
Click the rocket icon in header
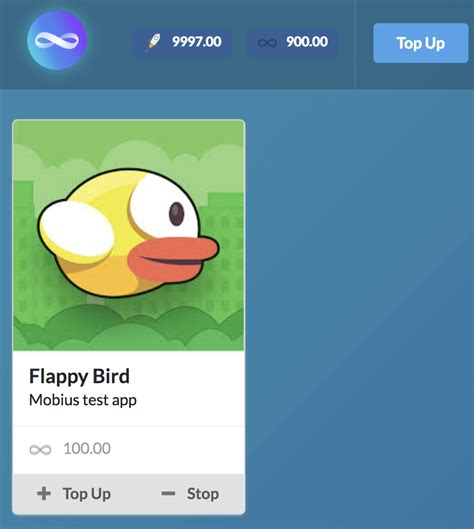(154, 43)
